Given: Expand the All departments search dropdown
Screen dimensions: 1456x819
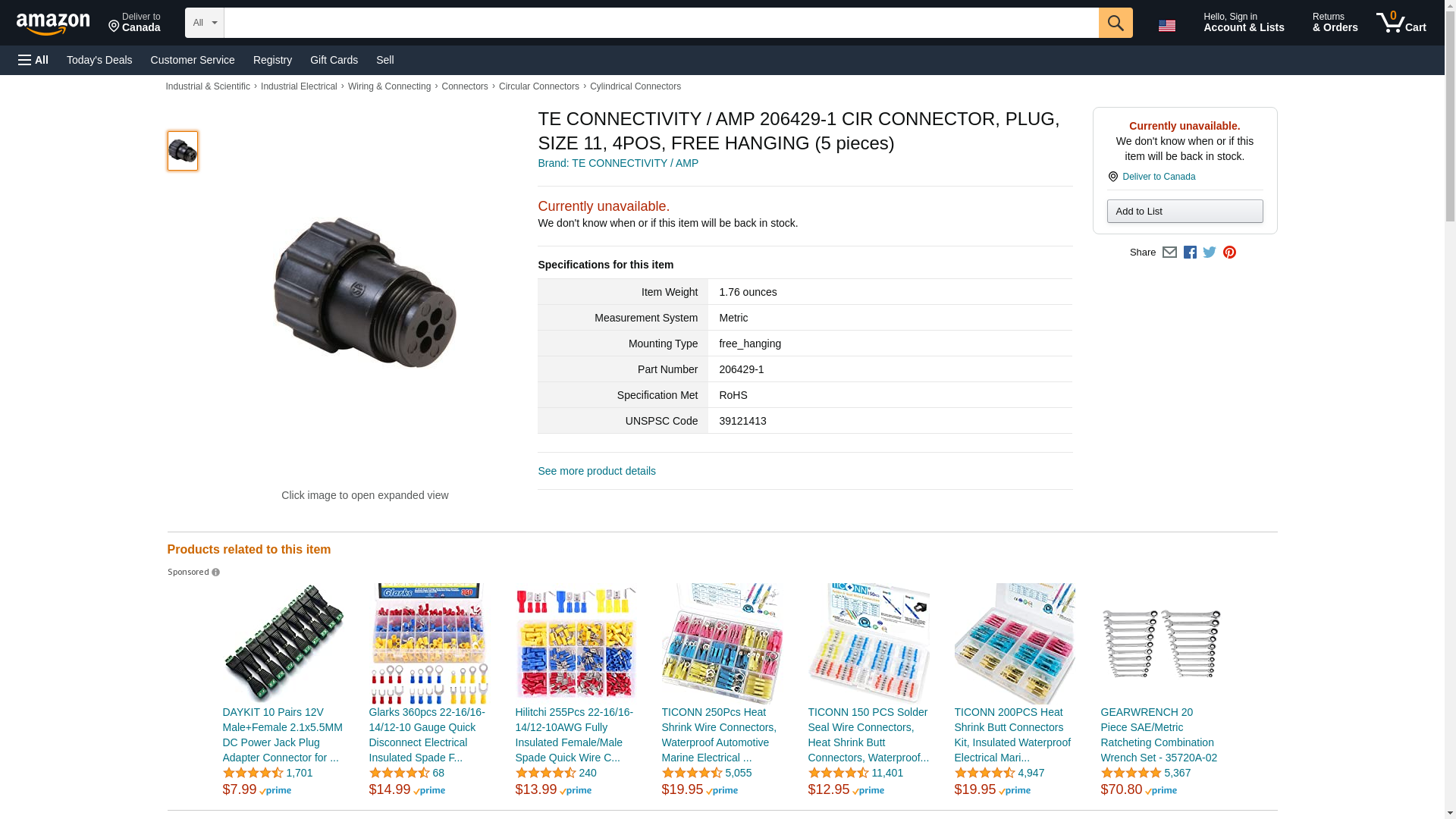Looking at the screenshot, I should [x=205, y=23].
